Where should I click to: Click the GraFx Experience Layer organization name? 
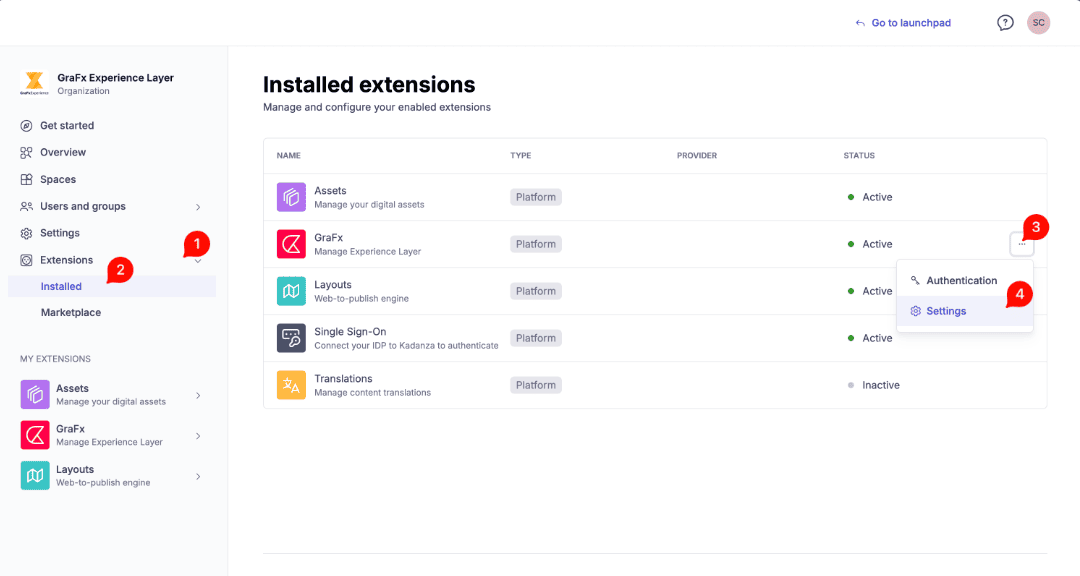coord(116,78)
